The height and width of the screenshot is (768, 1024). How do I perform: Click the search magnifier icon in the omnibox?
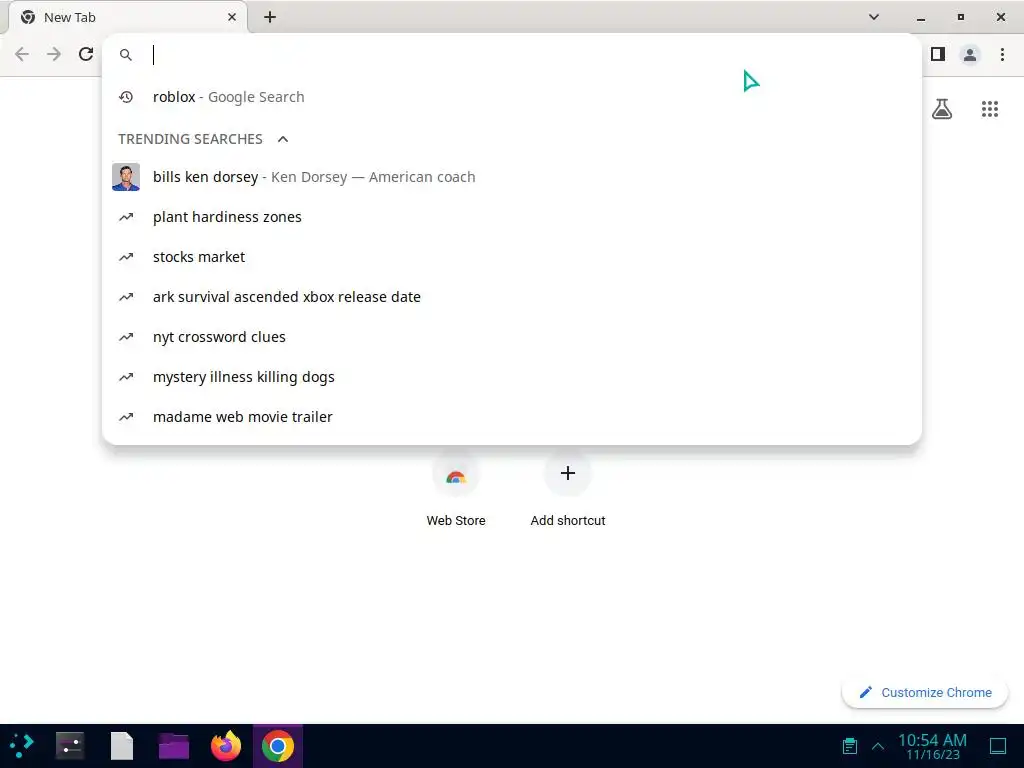(125, 55)
